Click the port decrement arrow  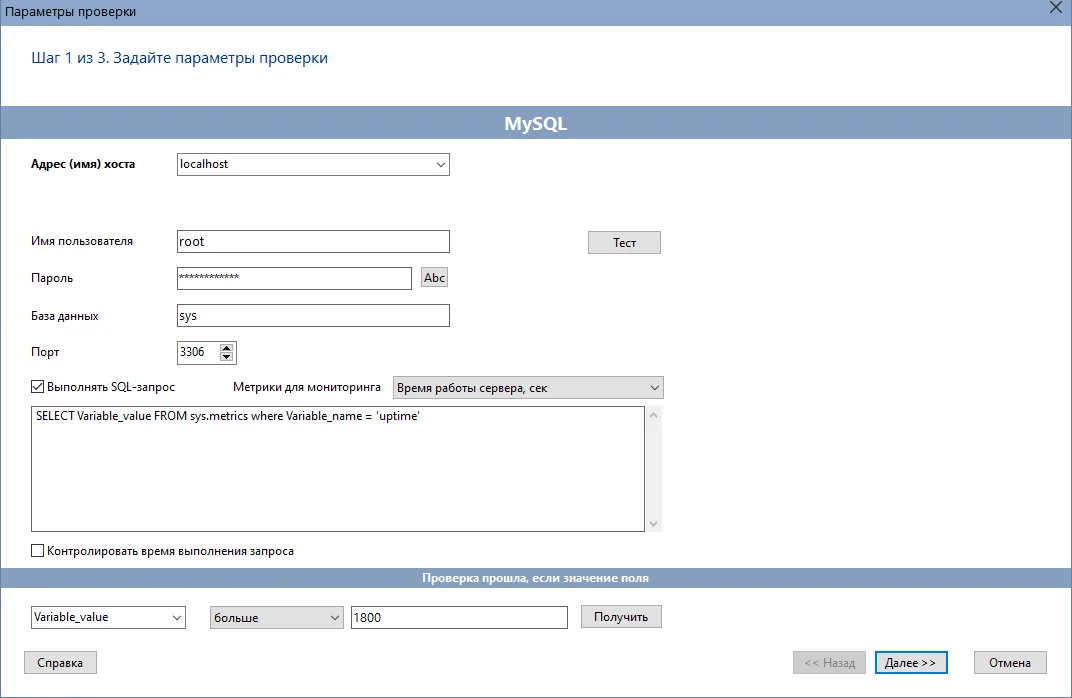click(x=228, y=357)
